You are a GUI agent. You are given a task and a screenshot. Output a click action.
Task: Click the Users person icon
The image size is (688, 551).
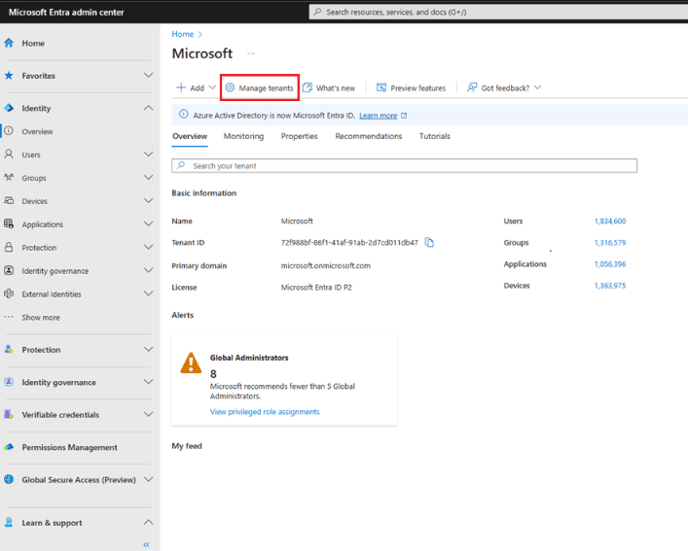point(9,154)
